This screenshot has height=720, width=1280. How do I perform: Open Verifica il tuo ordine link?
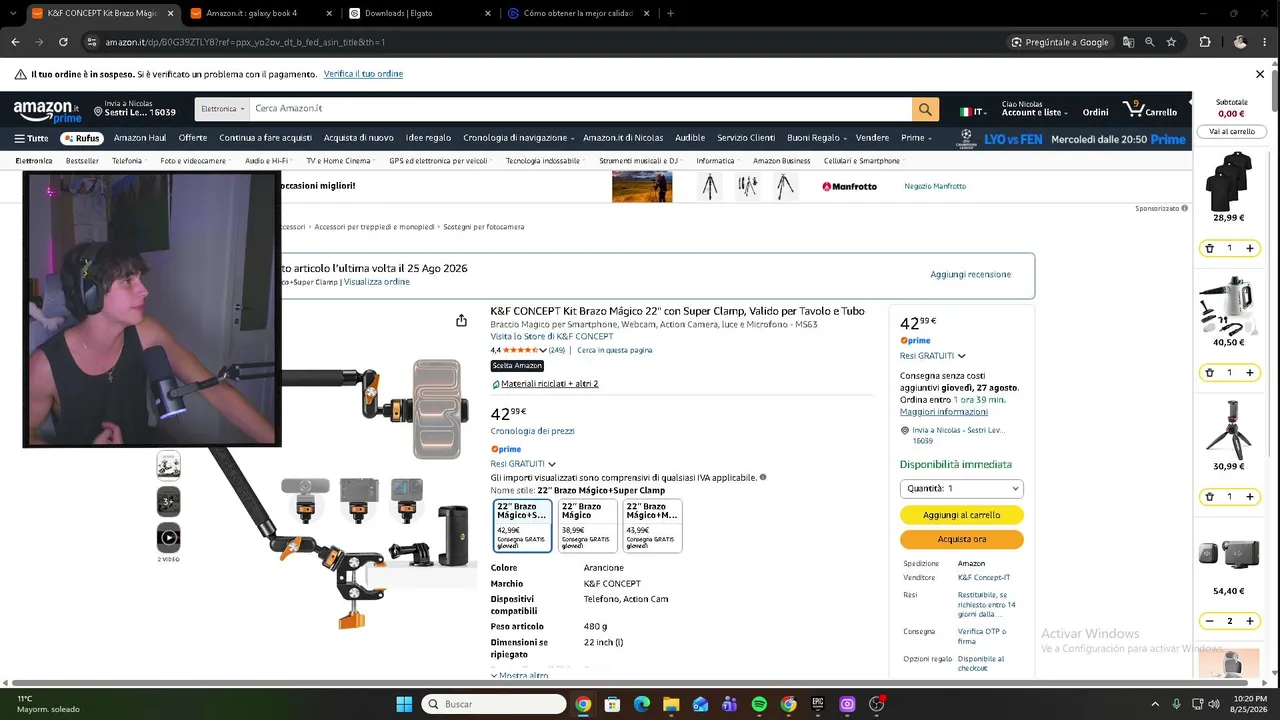point(363,74)
